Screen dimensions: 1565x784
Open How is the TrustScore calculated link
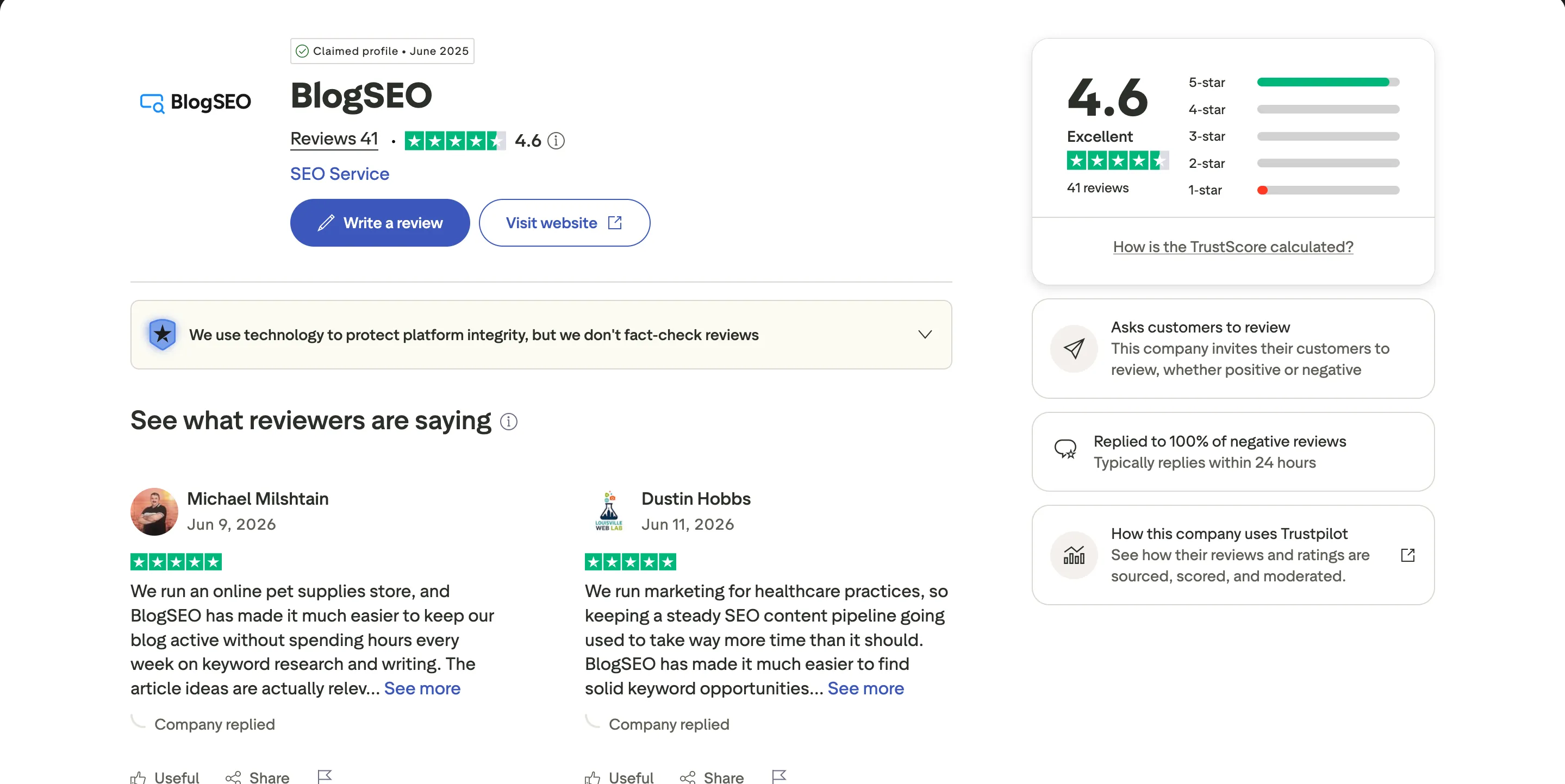click(1233, 247)
